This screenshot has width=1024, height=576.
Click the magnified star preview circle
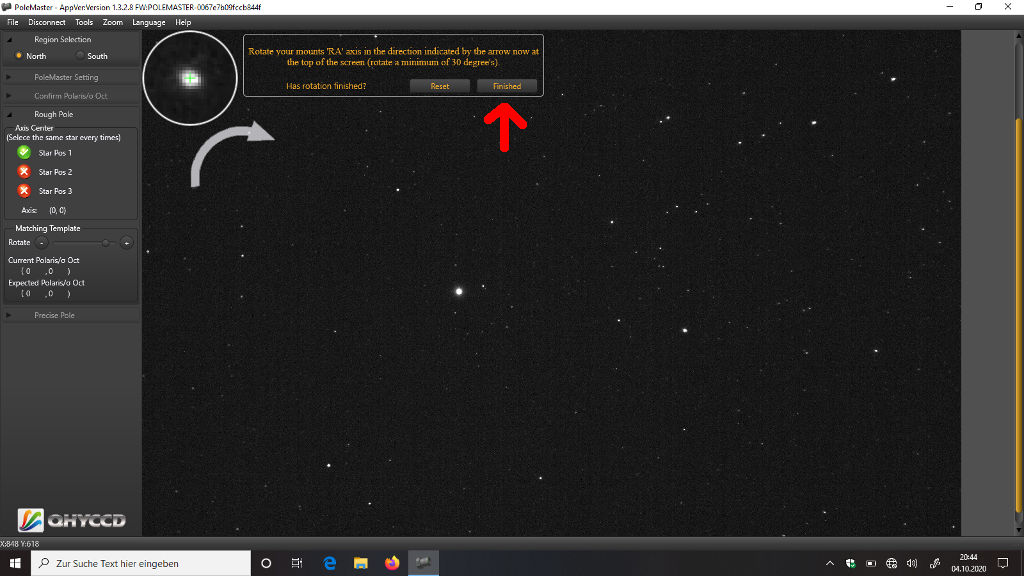click(x=190, y=78)
